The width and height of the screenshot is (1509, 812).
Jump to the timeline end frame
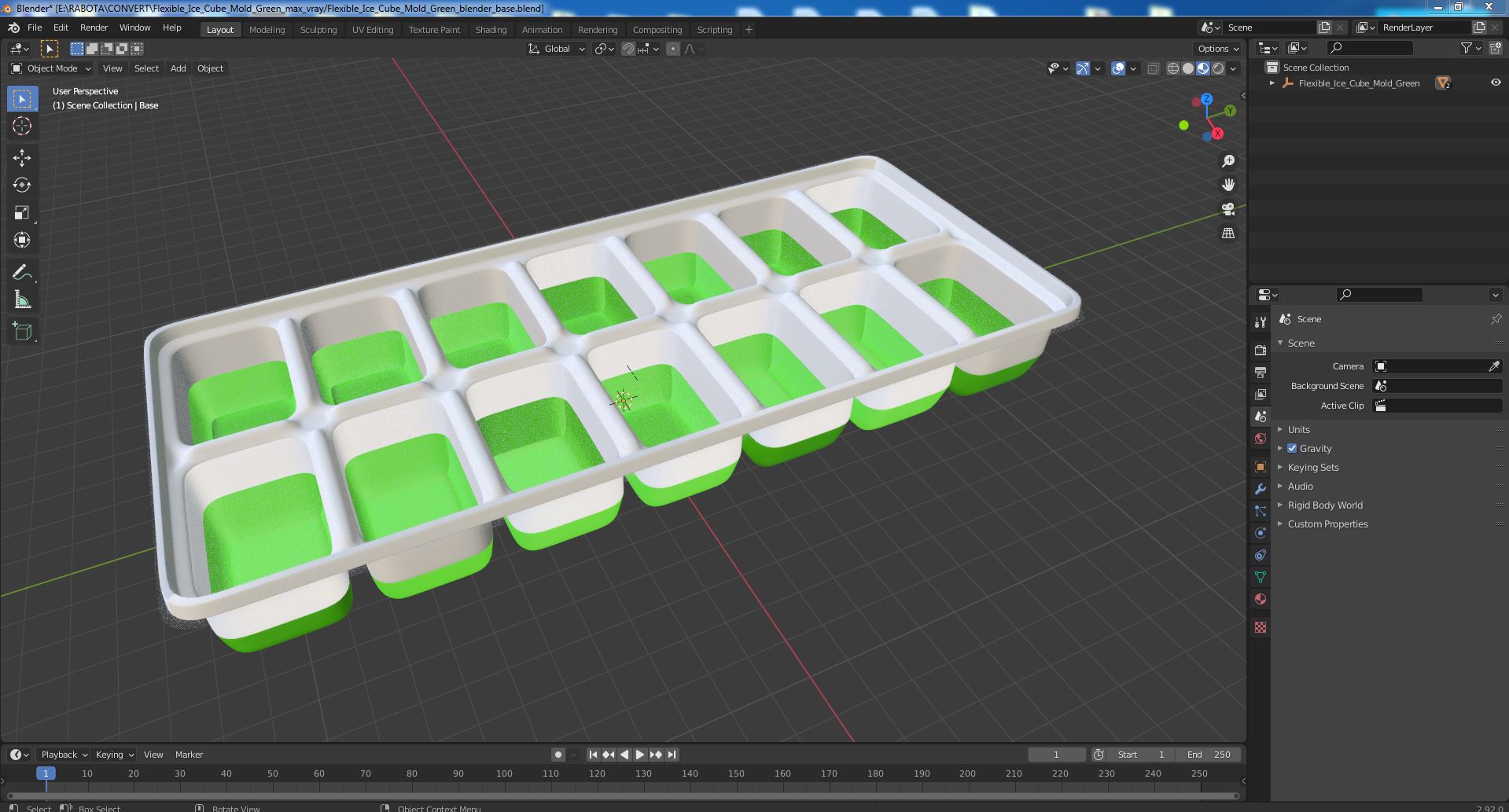coord(672,755)
